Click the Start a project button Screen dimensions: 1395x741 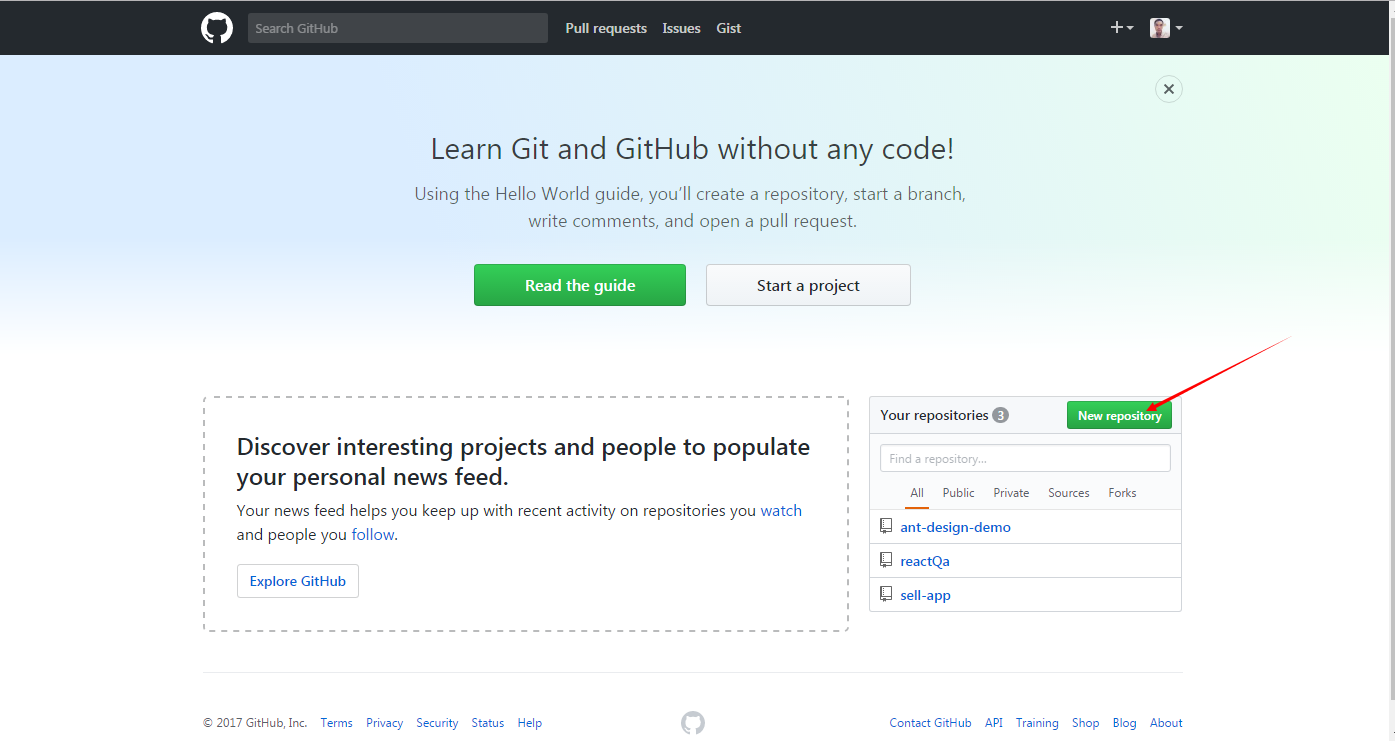[x=808, y=285]
